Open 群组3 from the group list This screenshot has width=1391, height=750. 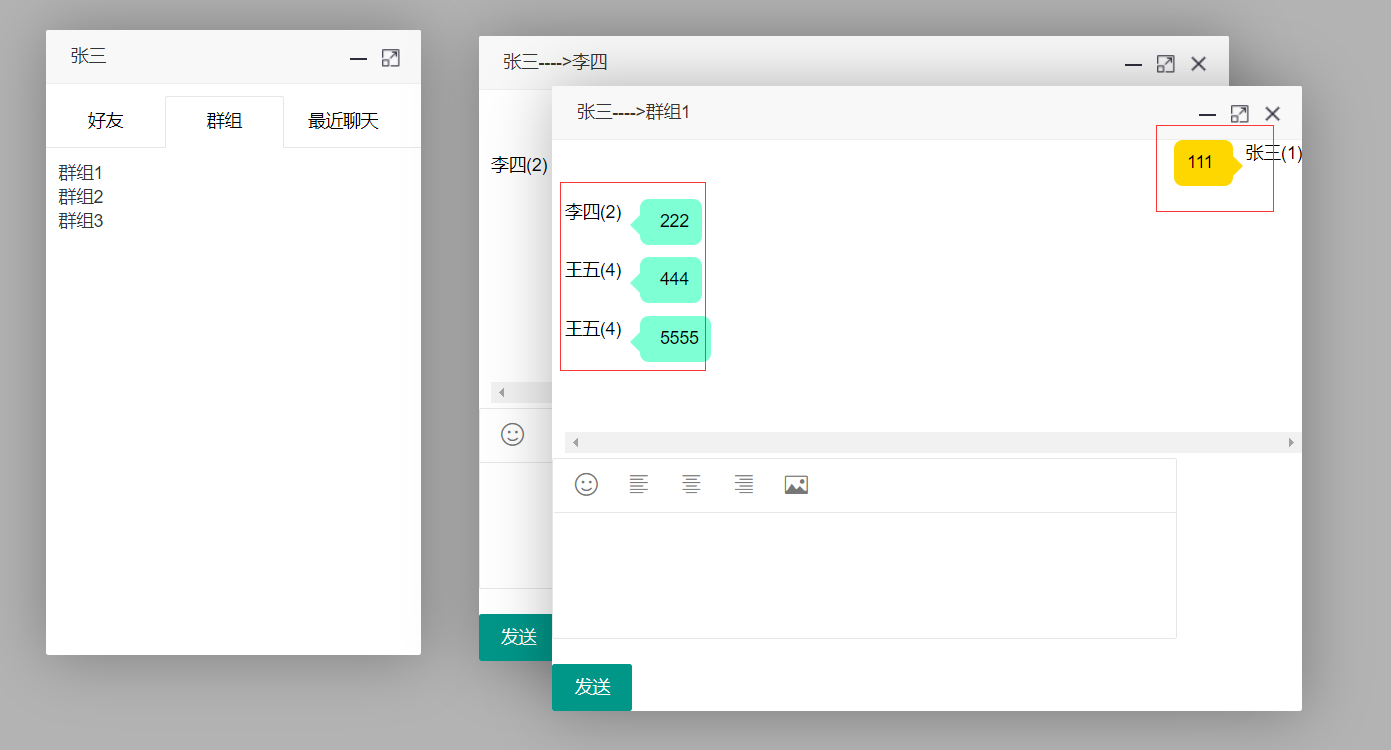(81, 221)
